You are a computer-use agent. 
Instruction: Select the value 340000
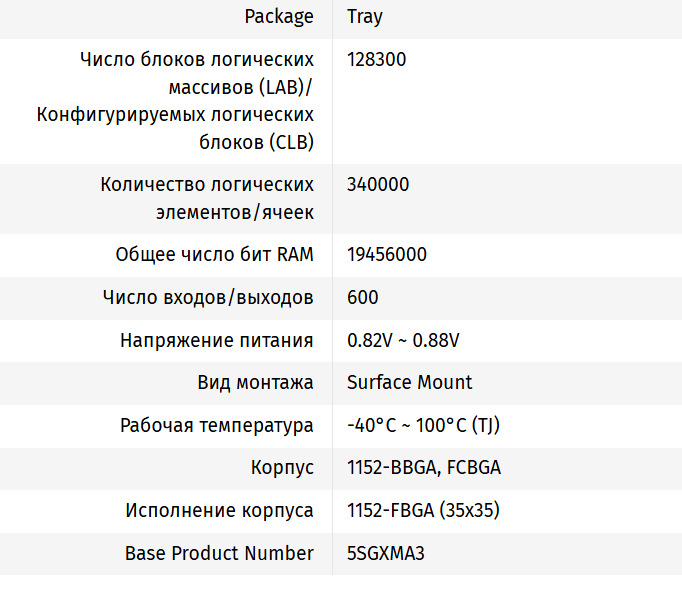point(378,185)
